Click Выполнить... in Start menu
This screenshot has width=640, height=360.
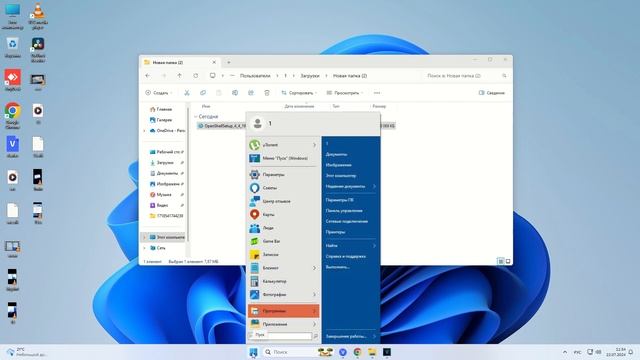[x=338, y=267]
